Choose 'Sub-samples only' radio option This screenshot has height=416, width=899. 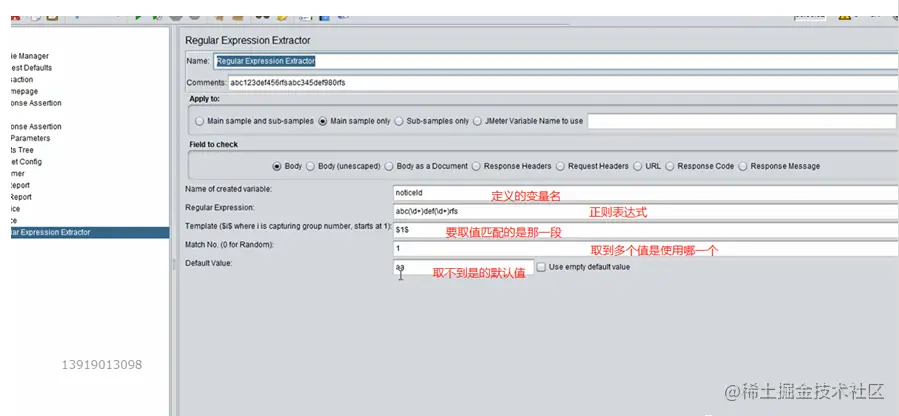point(399,121)
